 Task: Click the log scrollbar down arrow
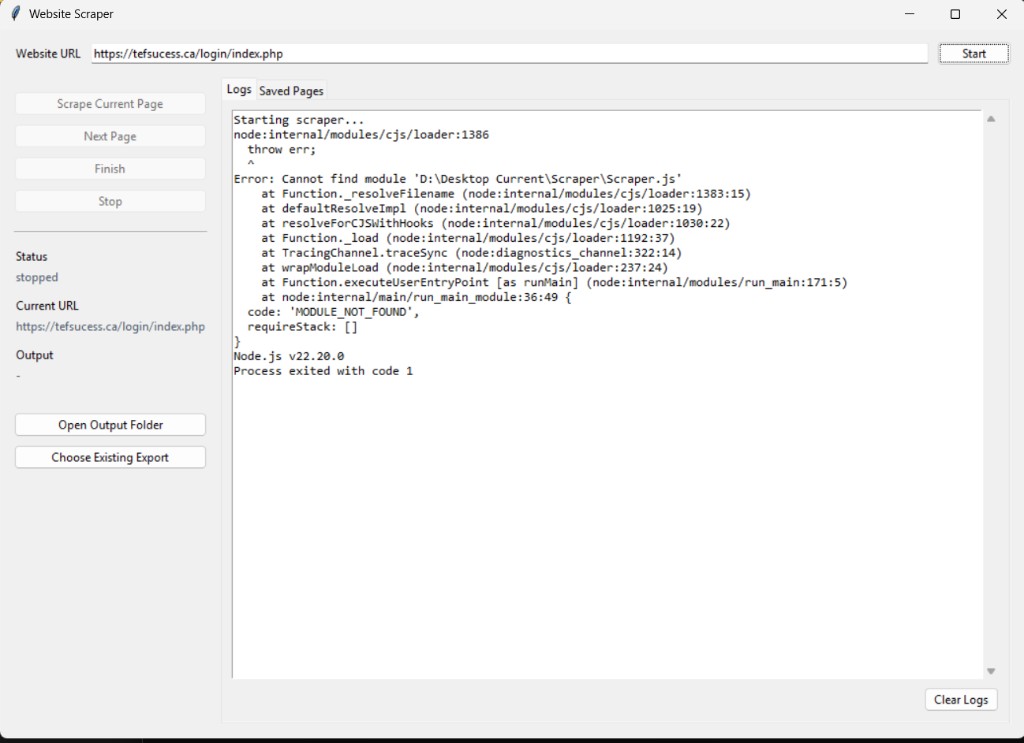991,671
